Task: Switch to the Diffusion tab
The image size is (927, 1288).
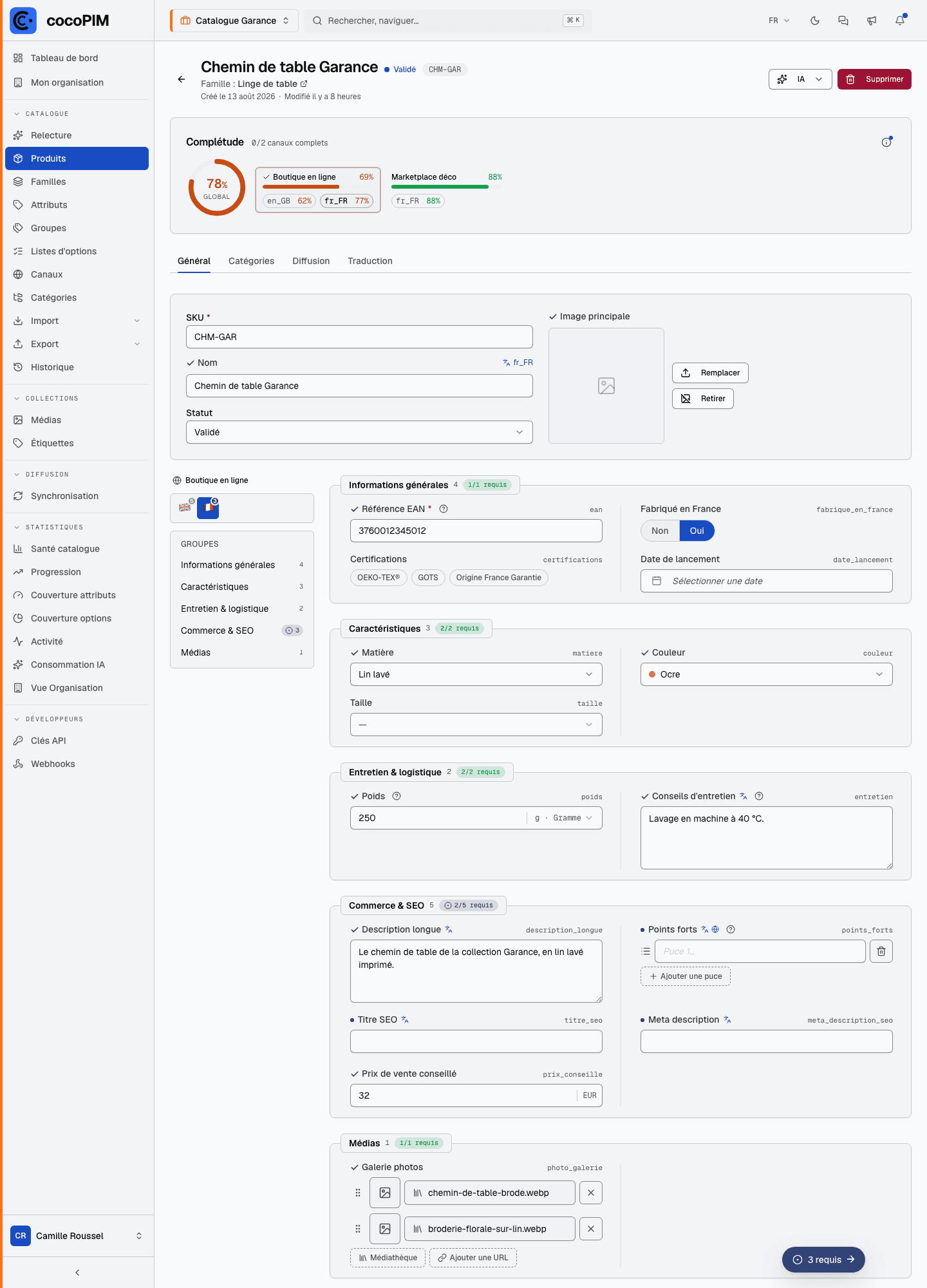Action: (x=311, y=261)
